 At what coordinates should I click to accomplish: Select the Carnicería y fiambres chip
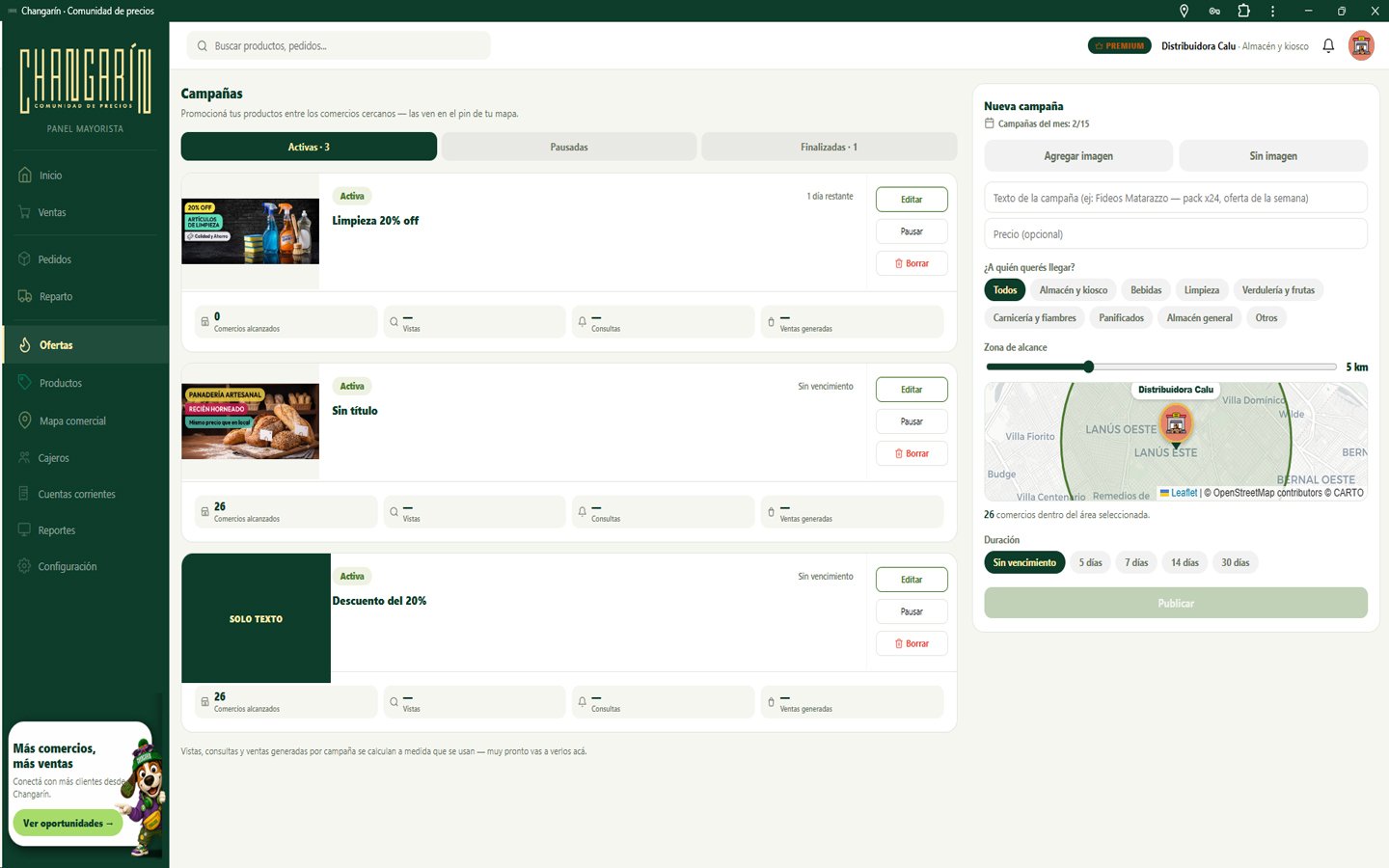point(1034,318)
